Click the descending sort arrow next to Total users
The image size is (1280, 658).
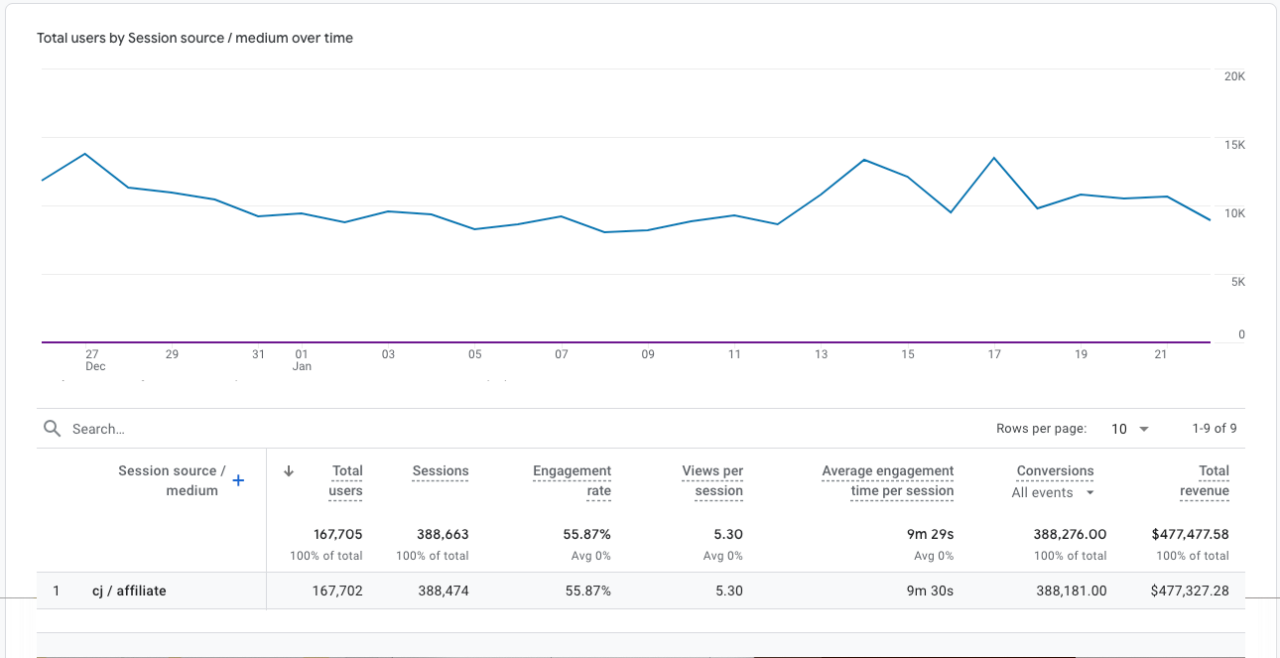pyautogui.click(x=290, y=471)
